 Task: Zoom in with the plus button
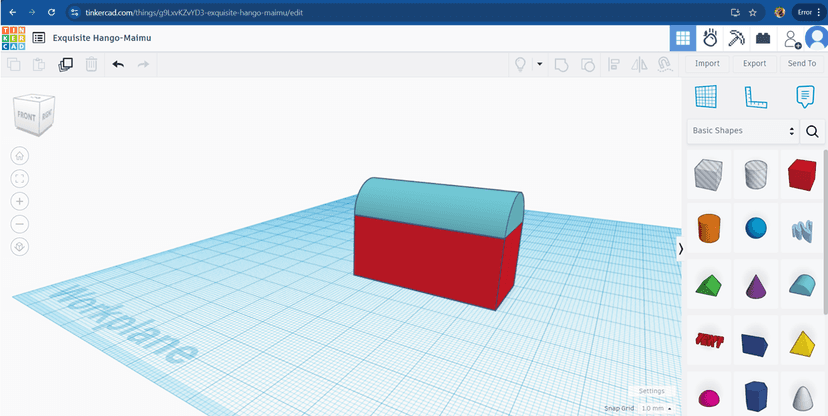pyautogui.click(x=20, y=201)
